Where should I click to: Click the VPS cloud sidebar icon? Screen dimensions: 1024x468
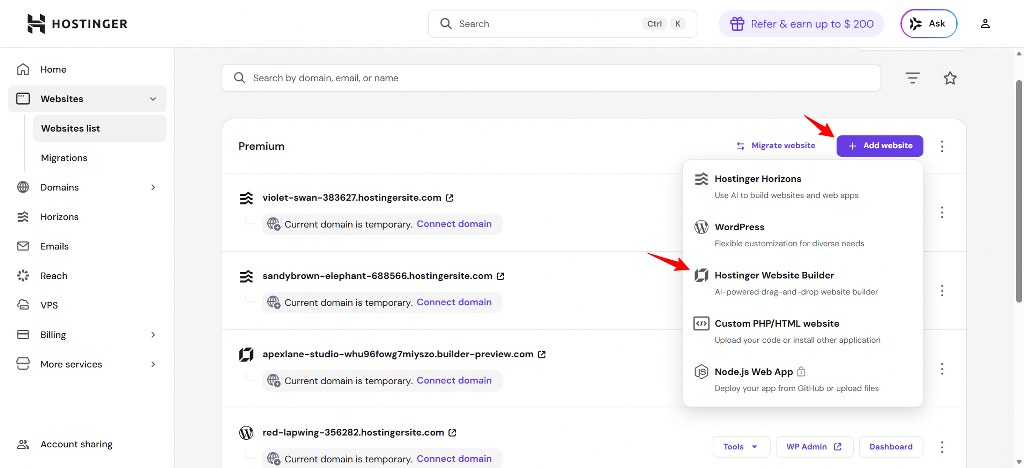[x=23, y=305]
